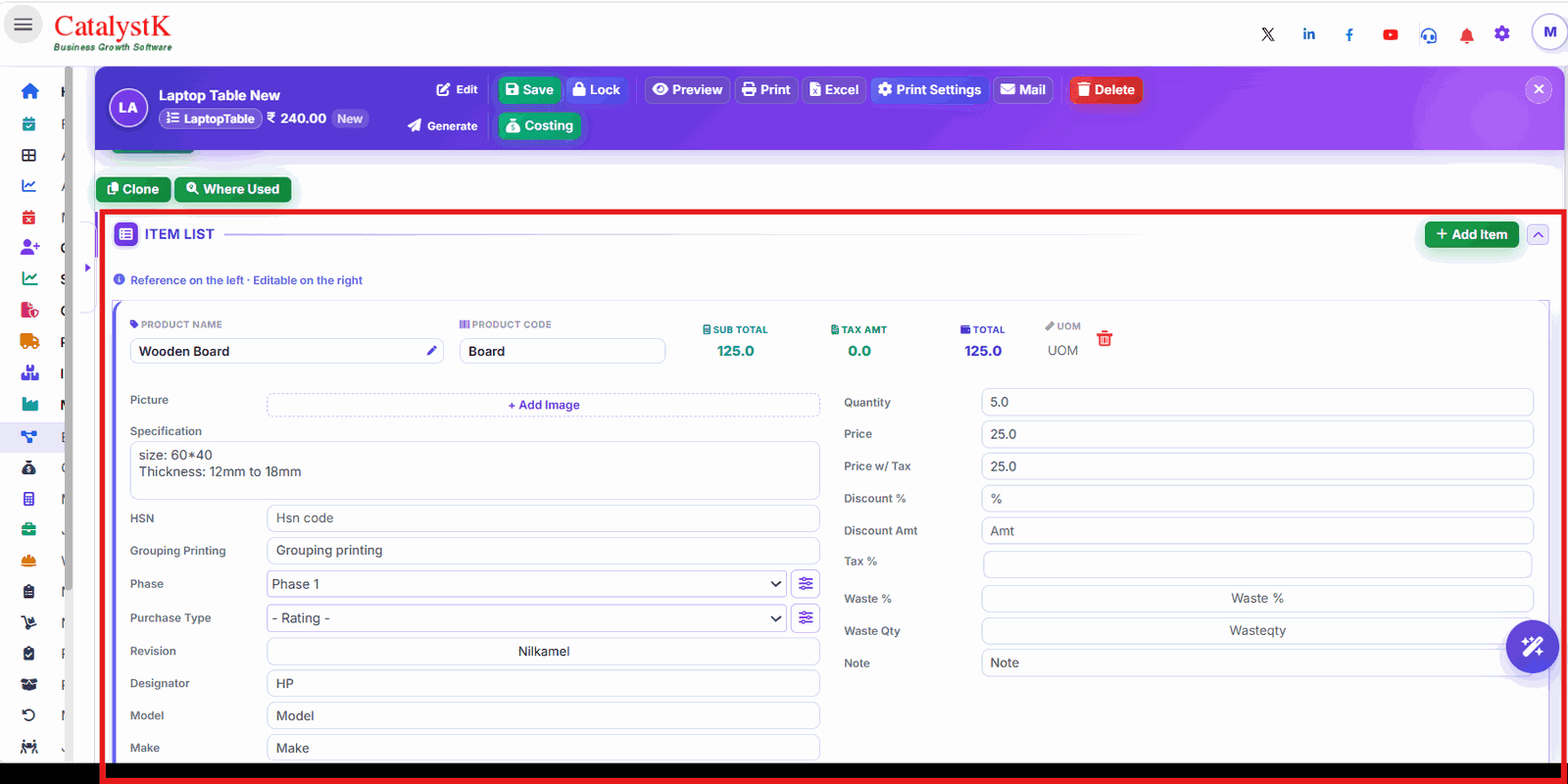Click the pencil icon in Product Name field

tap(431, 351)
